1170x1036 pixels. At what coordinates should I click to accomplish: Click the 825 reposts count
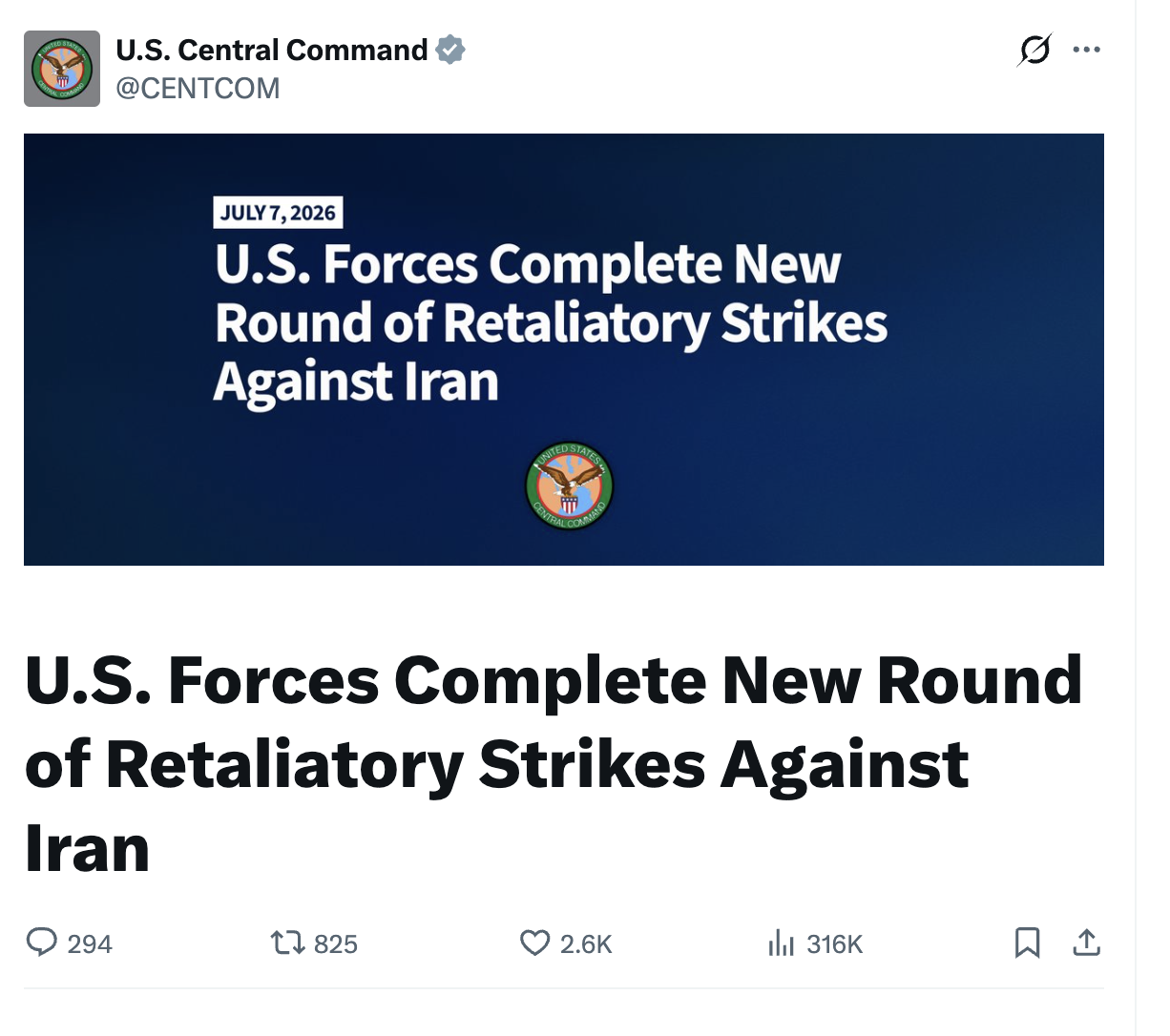click(x=336, y=944)
